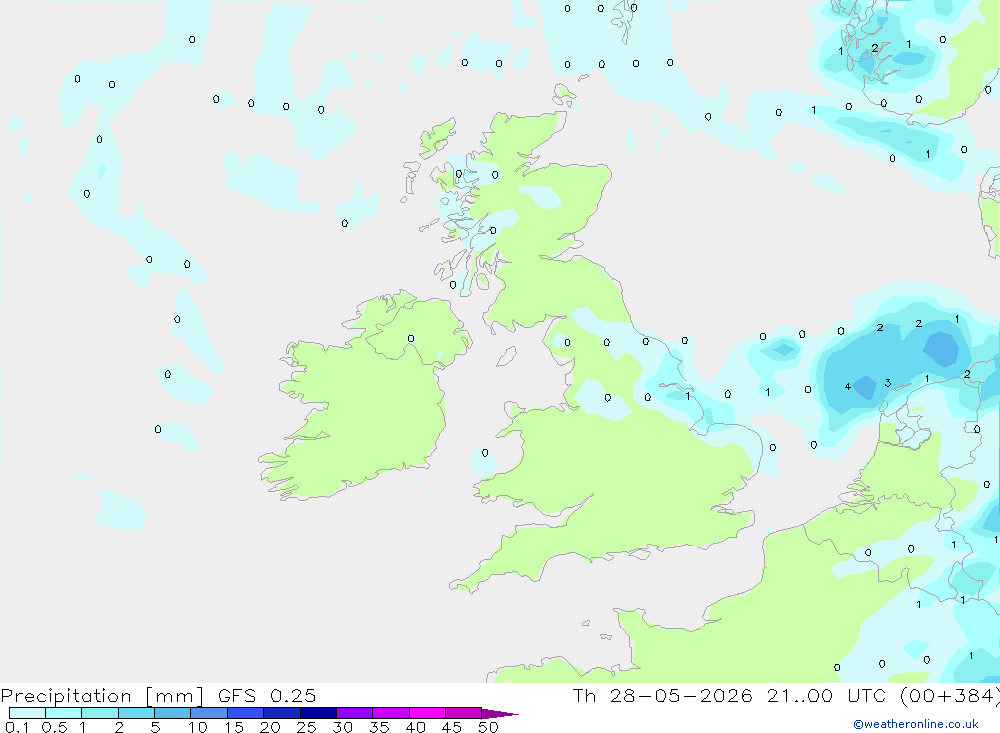Click the legend scale label "10"

[x=198, y=727]
